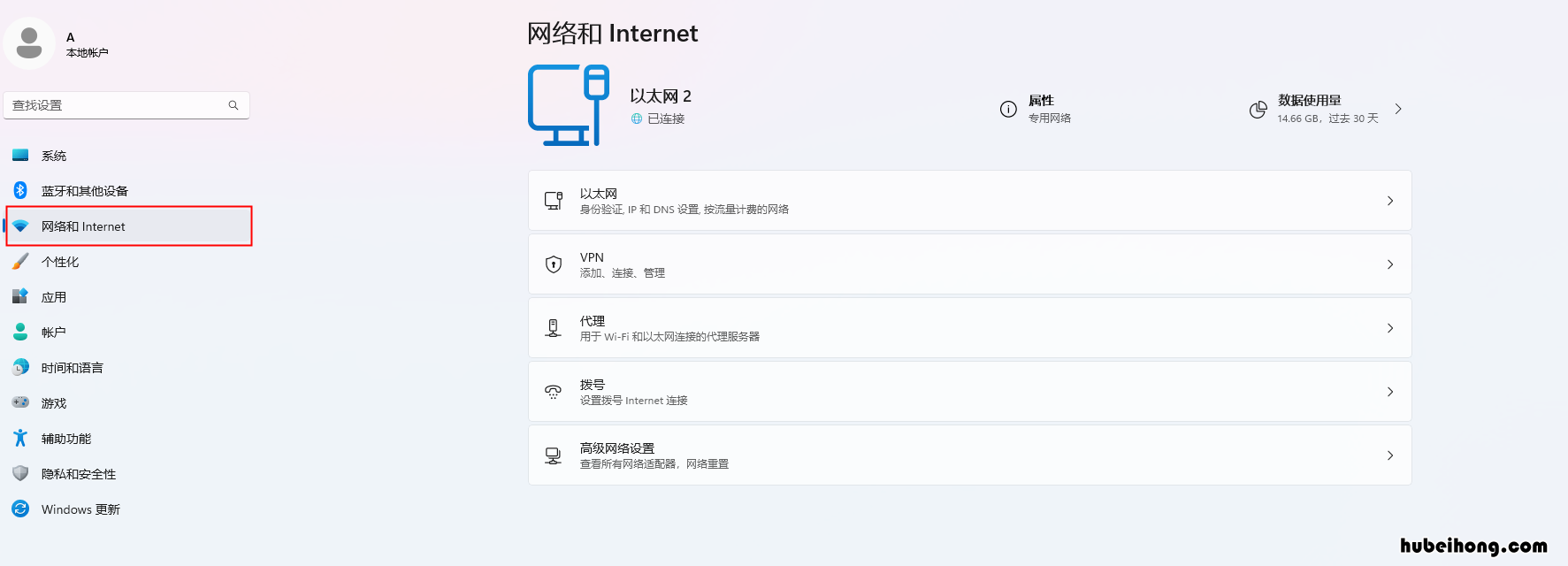The height and width of the screenshot is (566, 1568).
Task: Click the 辅助功能 accessibility figure icon
Action: coord(20,438)
